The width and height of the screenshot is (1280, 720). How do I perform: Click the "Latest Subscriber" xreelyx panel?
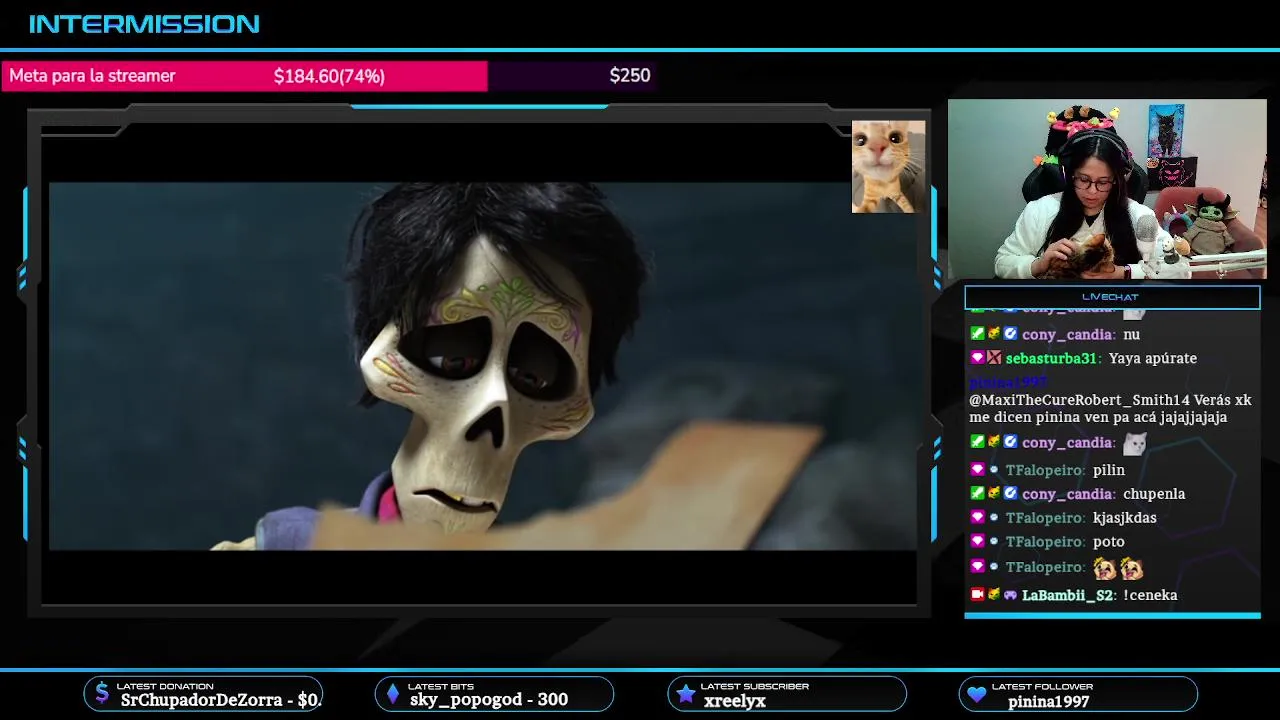(787, 694)
